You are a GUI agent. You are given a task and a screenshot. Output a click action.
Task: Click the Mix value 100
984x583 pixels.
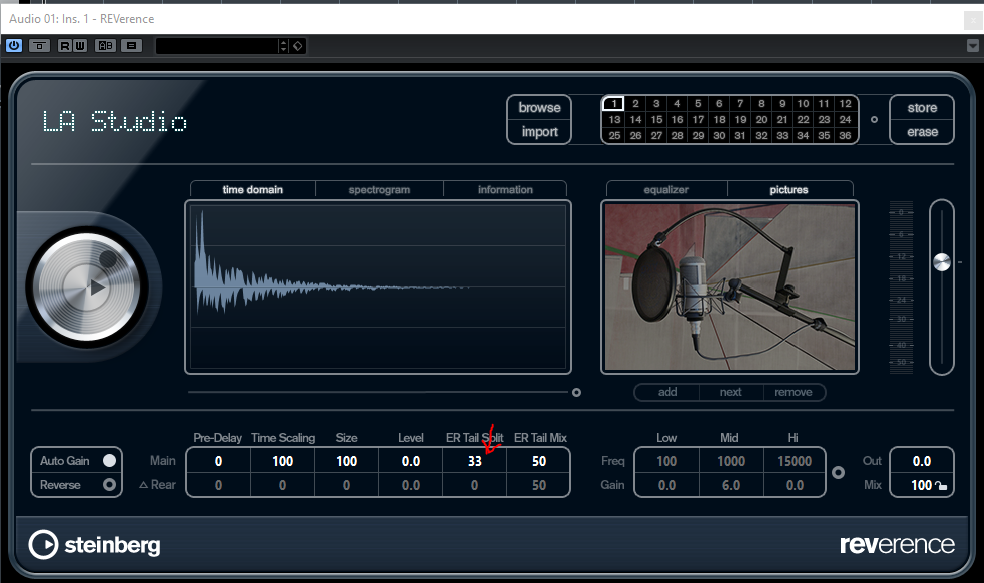pyautogui.click(x=921, y=485)
